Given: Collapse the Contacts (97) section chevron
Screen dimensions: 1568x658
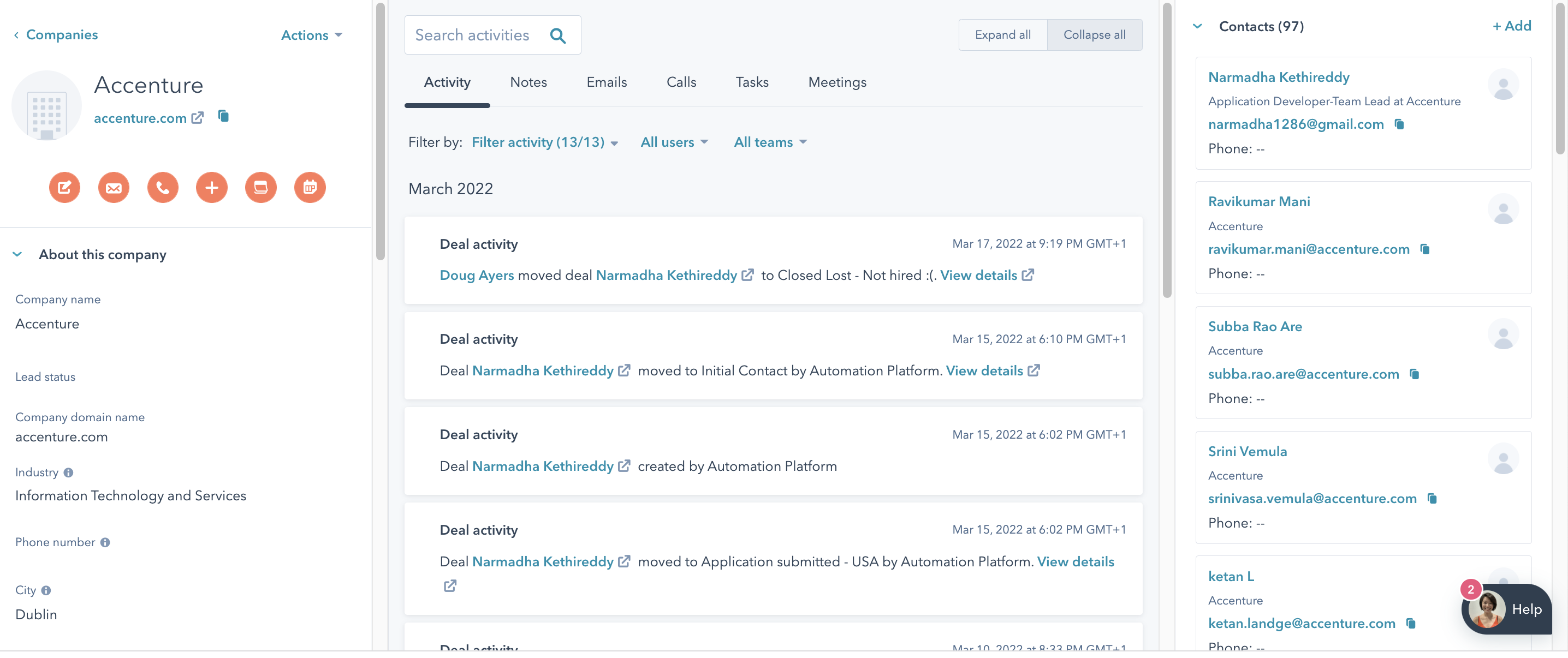Looking at the screenshot, I should (1197, 26).
